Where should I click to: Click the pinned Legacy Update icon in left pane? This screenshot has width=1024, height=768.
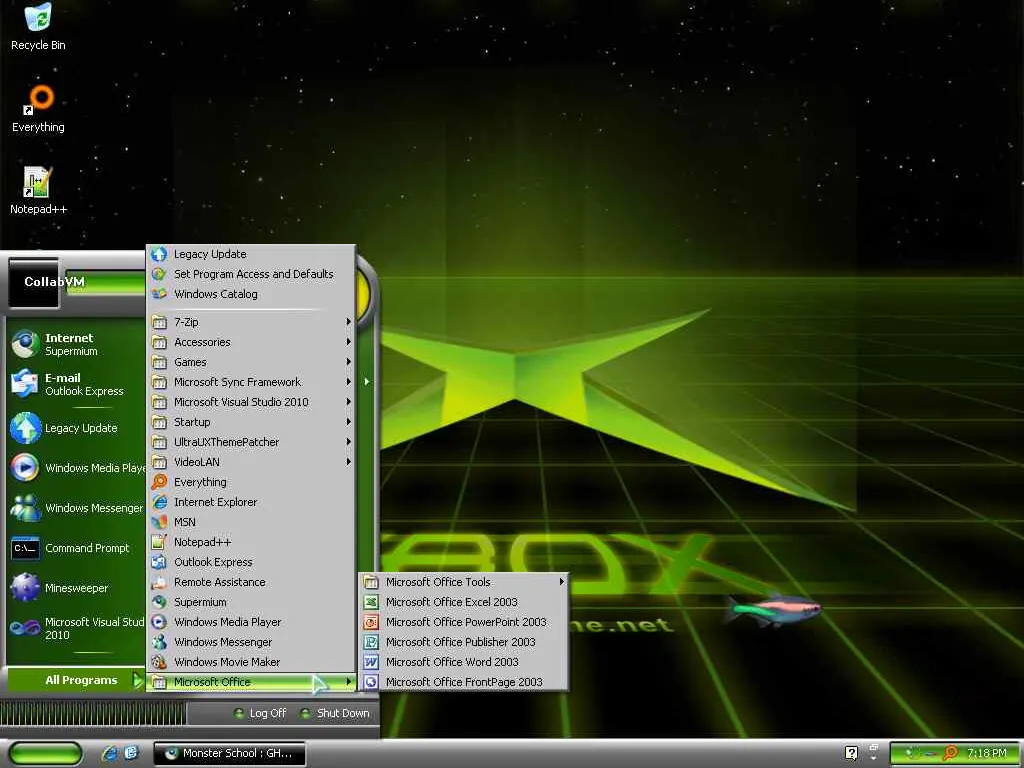point(25,428)
